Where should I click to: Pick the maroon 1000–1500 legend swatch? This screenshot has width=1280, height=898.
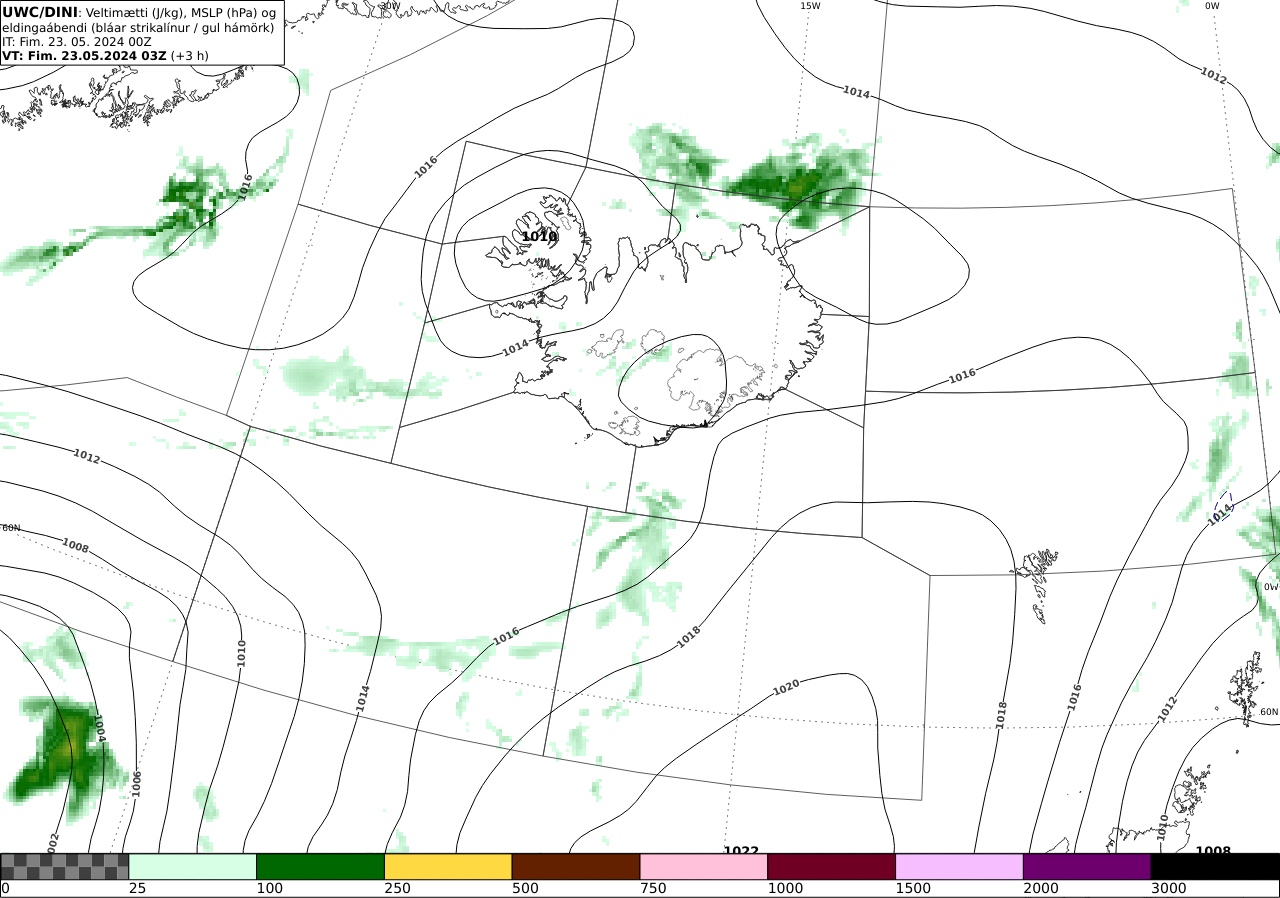pos(831,866)
